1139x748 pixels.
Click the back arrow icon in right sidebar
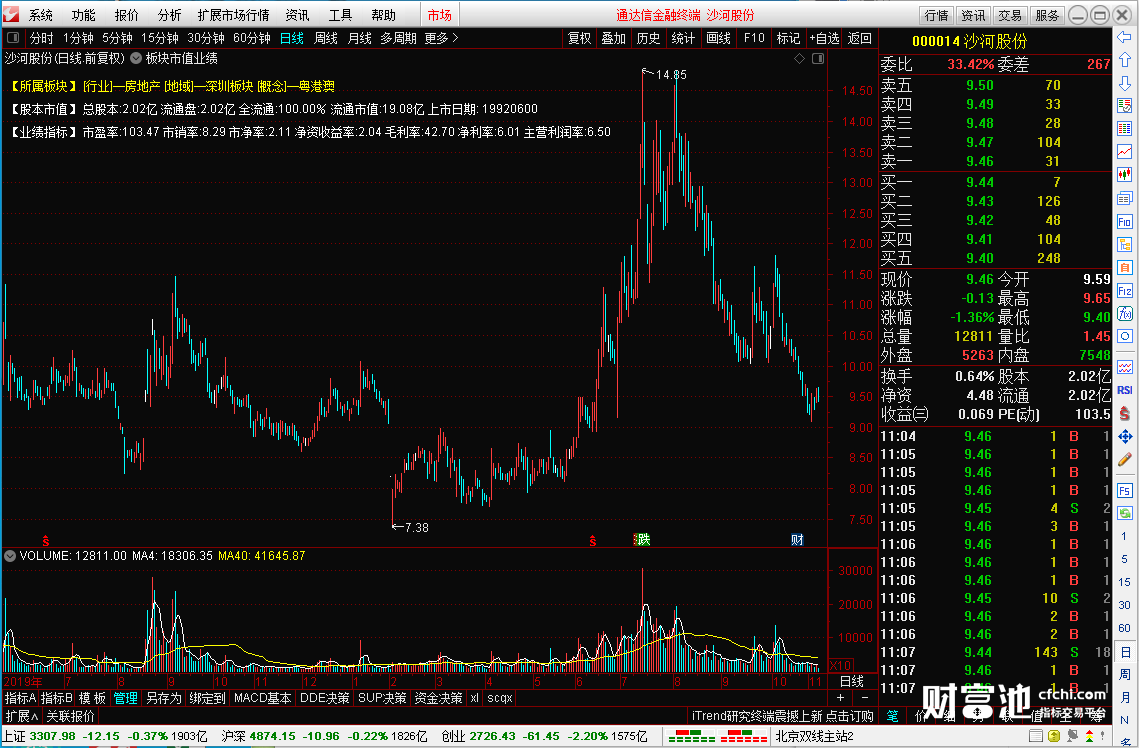pos(1124,37)
